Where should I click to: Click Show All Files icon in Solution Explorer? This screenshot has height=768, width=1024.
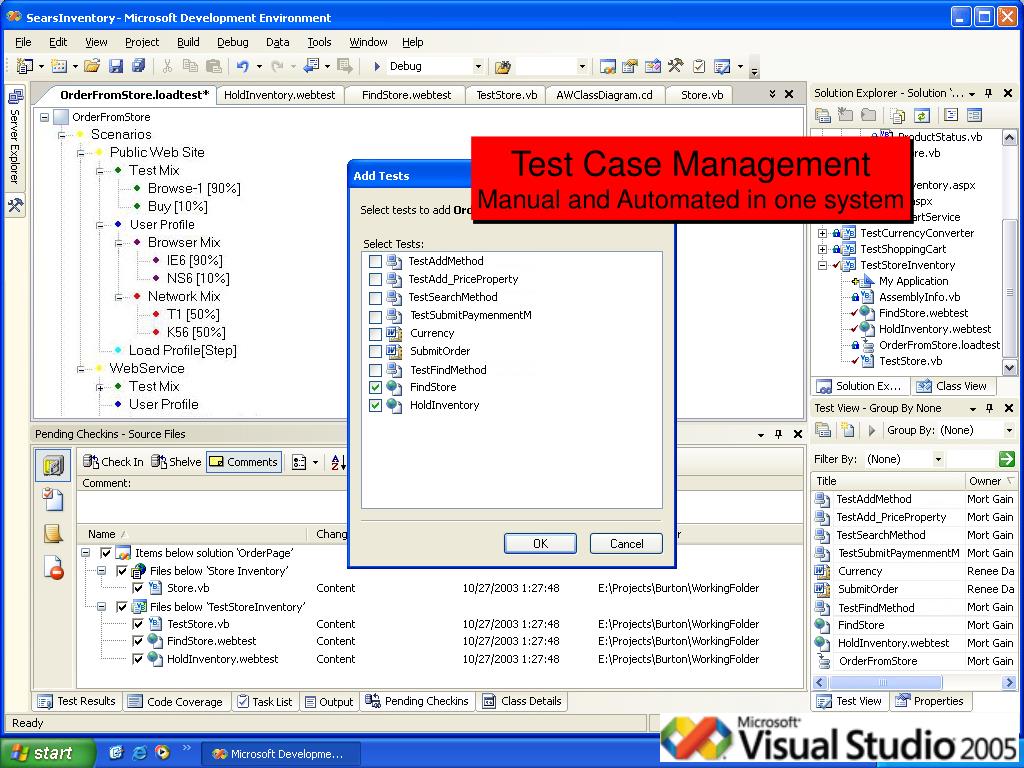[898, 116]
